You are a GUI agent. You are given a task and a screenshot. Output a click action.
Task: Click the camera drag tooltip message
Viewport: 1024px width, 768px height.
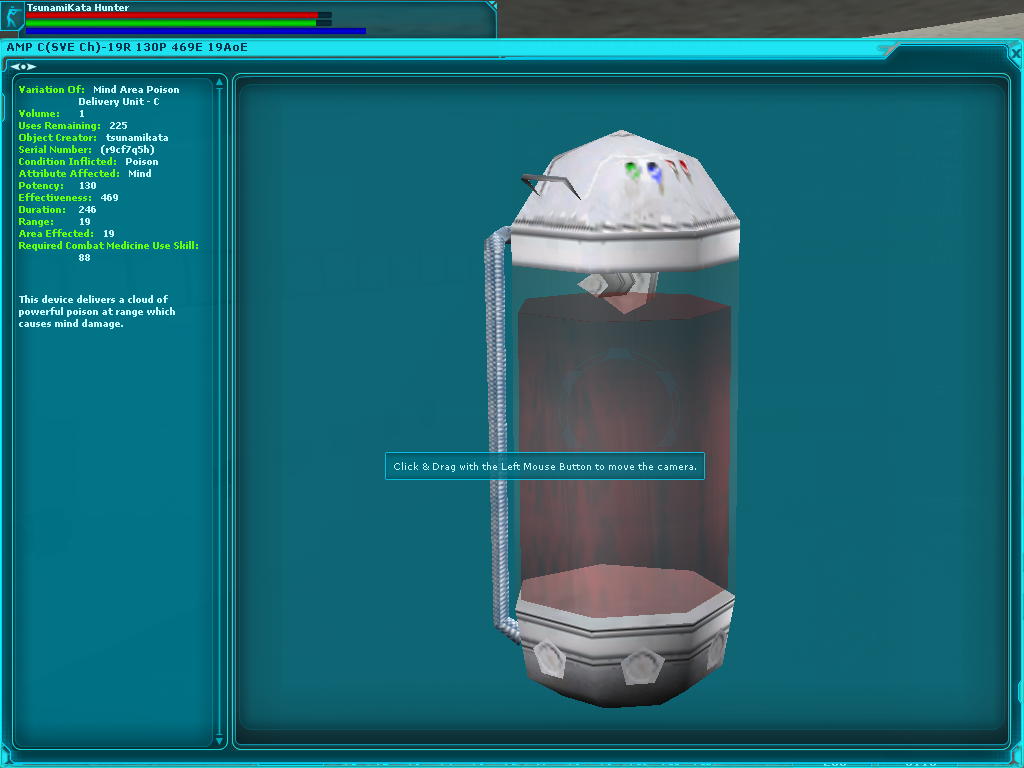pos(545,466)
